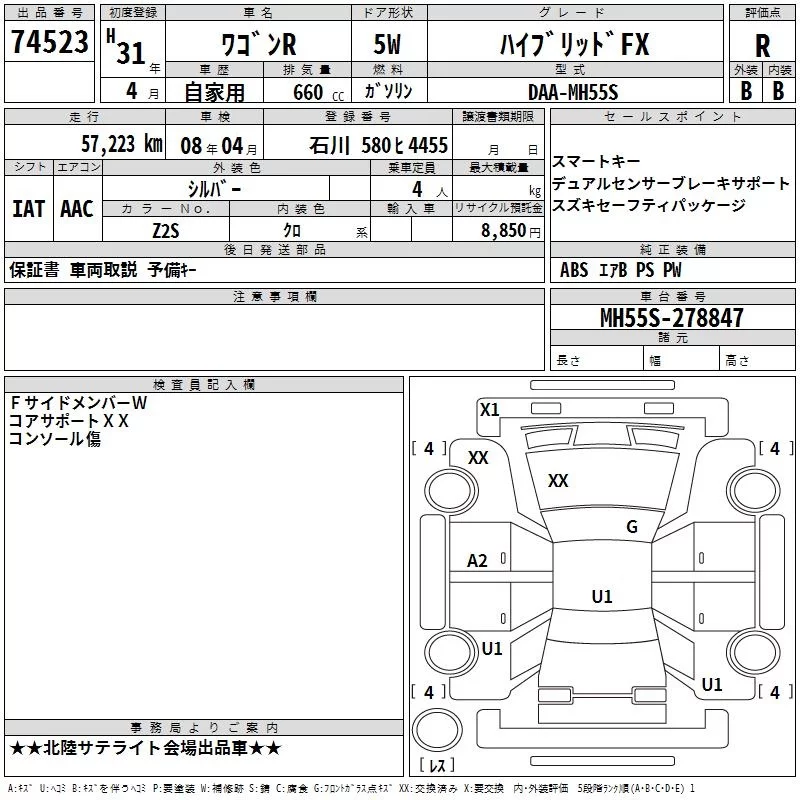The width and height of the screenshot is (800, 800).
Task: Click the spare tire circle above レス
Action: click(x=437, y=730)
